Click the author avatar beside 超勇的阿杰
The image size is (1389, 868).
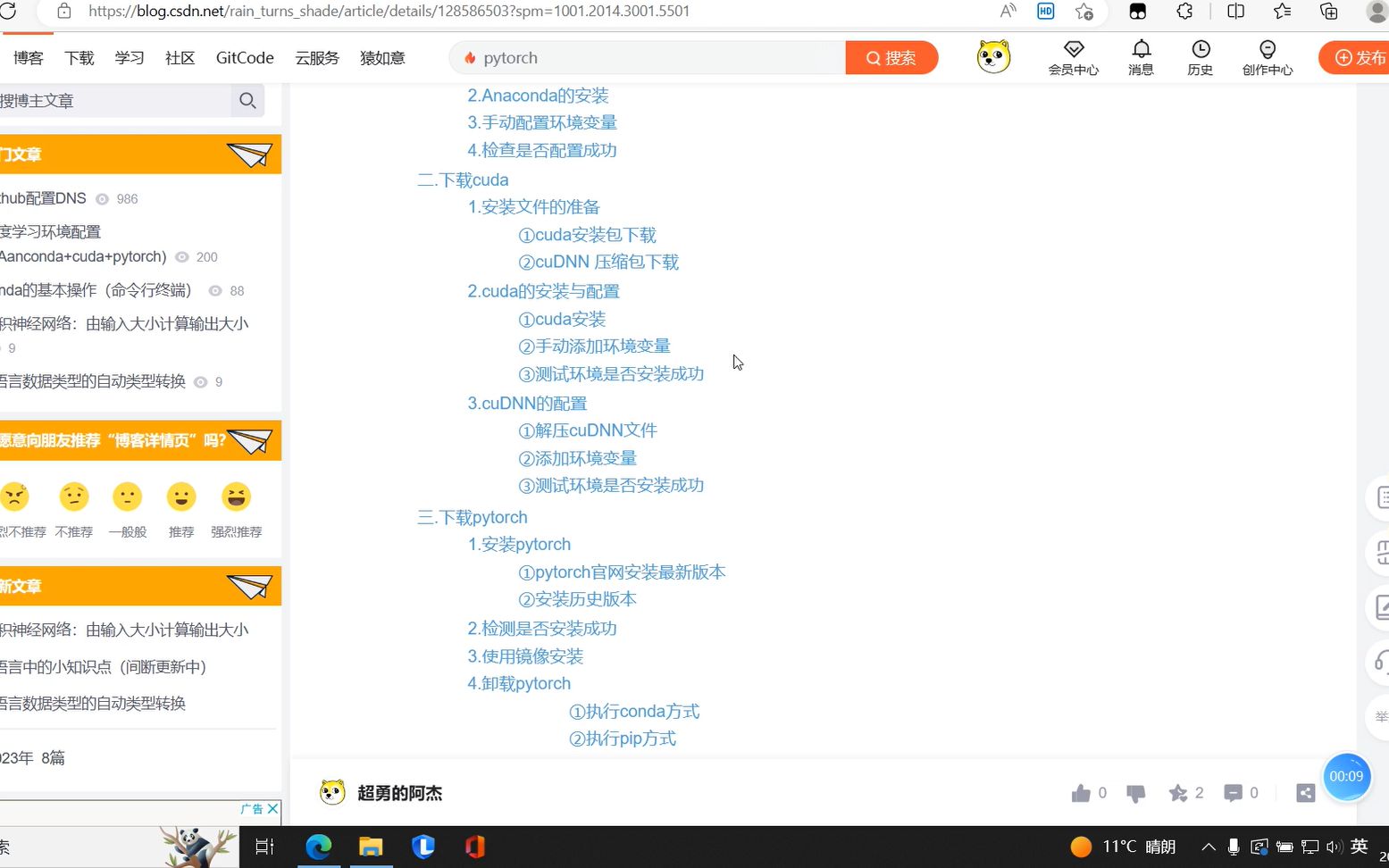[332, 792]
